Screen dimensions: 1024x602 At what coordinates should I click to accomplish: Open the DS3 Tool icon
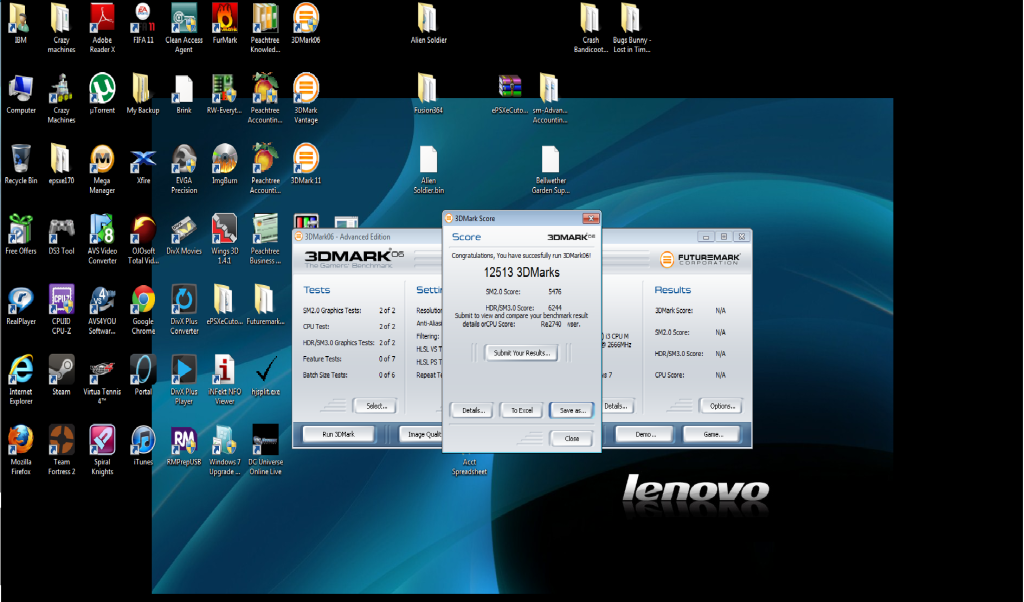(61, 234)
